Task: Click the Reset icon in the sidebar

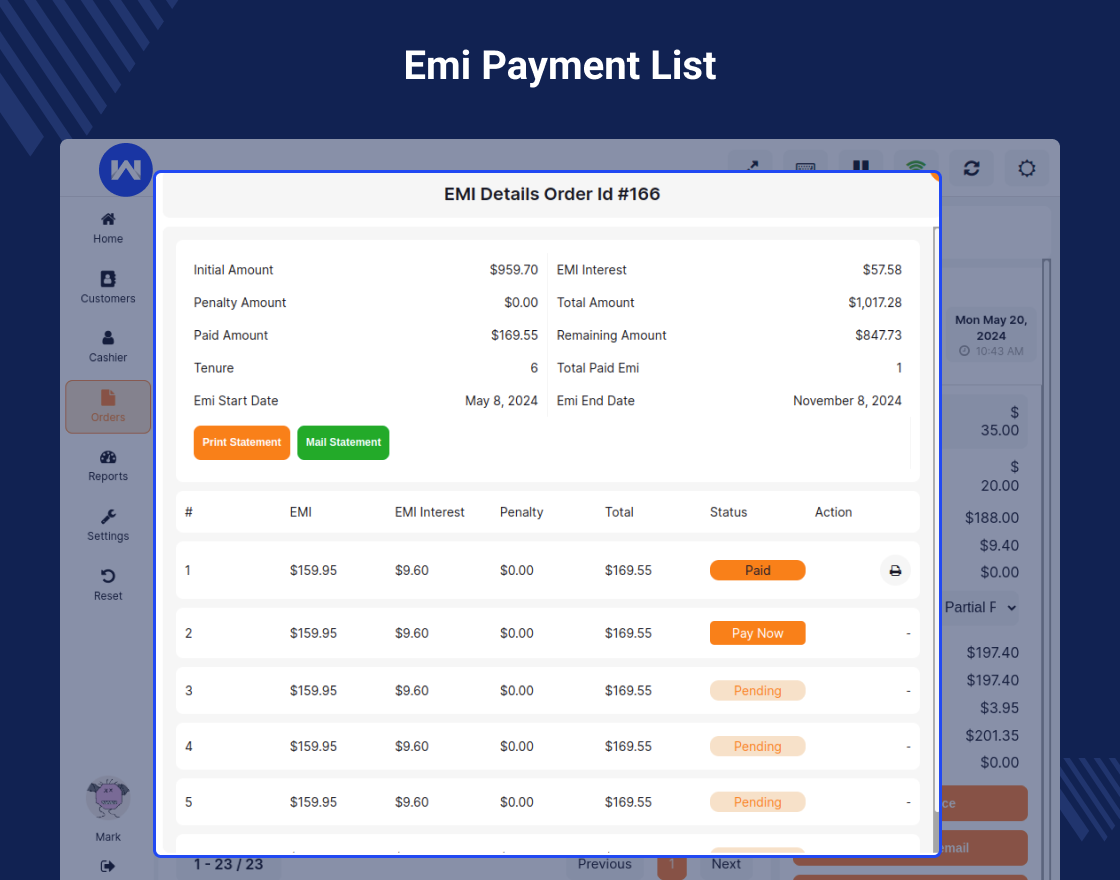Action: pos(107,583)
